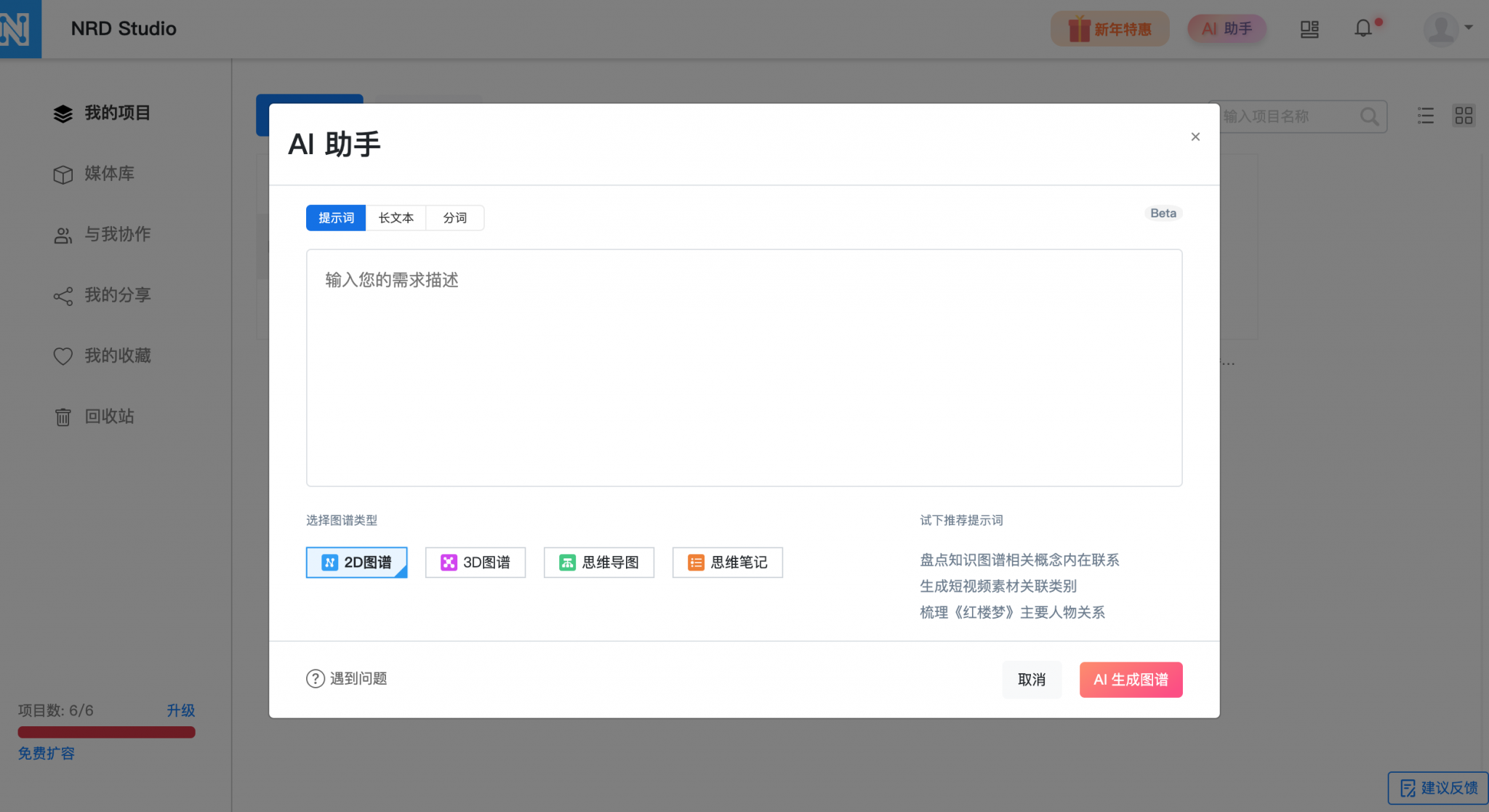This screenshot has height=812, width=1489.
Task: Open the apps grid menu in top bar
Action: (x=1309, y=29)
